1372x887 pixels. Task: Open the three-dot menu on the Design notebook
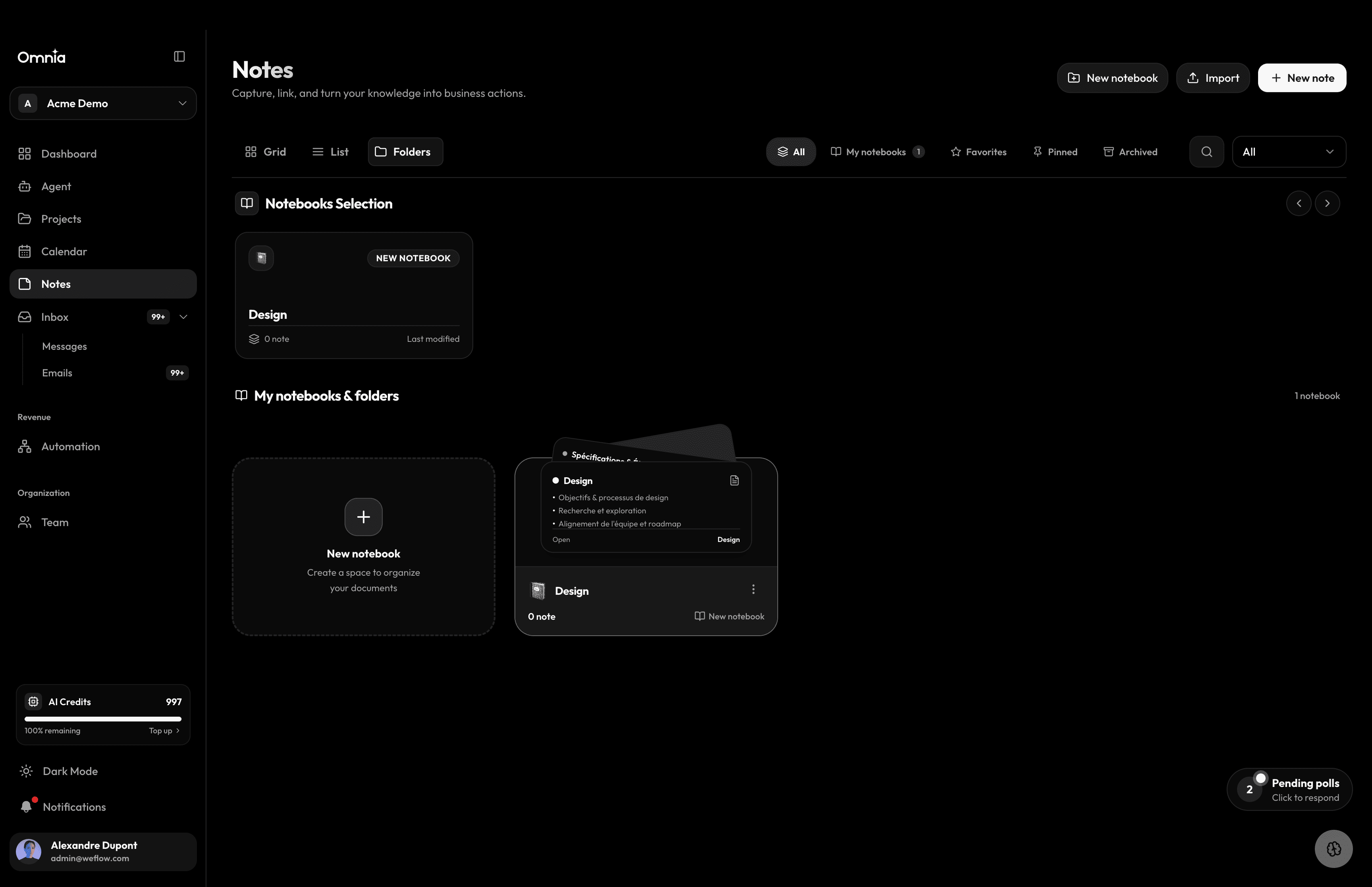coord(753,589)
